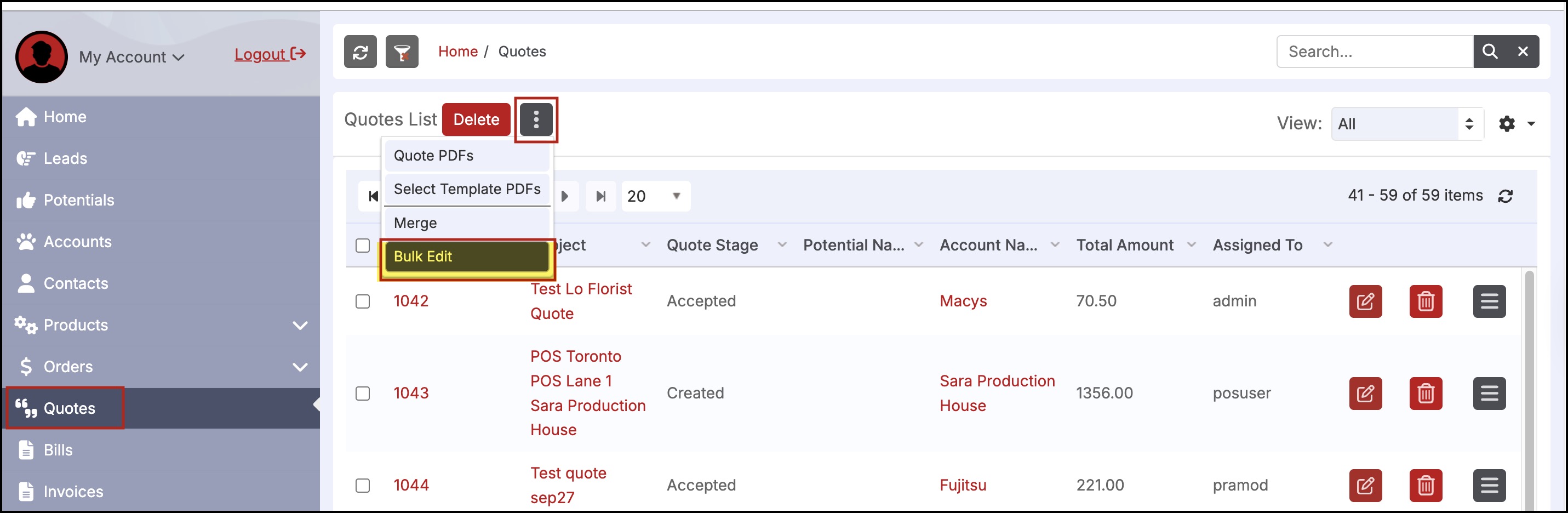Open the View dropdown set to All
The height and width of the screenshot is (513, 1568).
click(1407, 124)
